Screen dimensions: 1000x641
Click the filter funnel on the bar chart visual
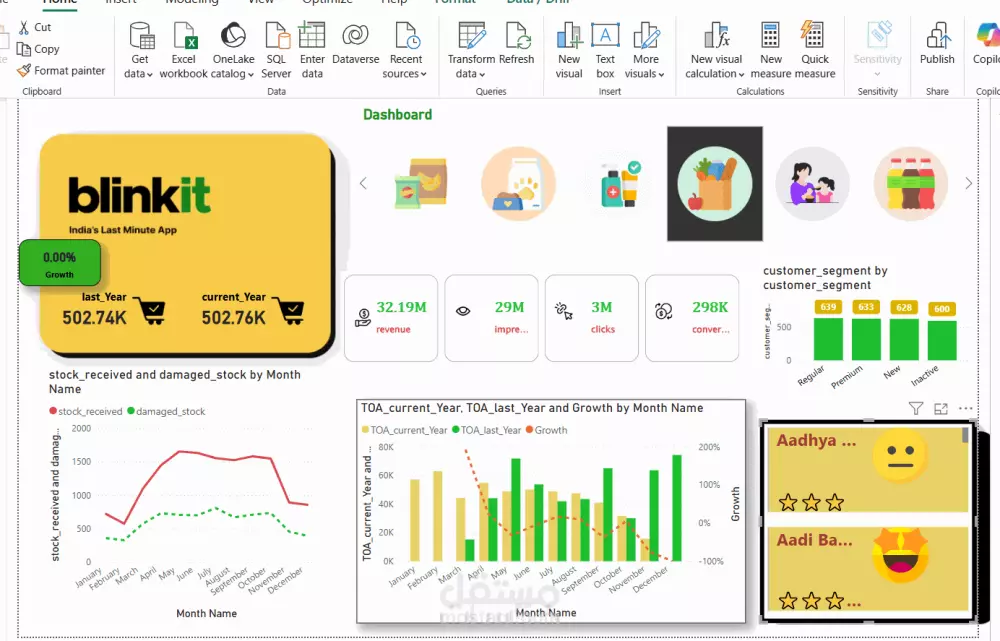click(x=915, y=408)
